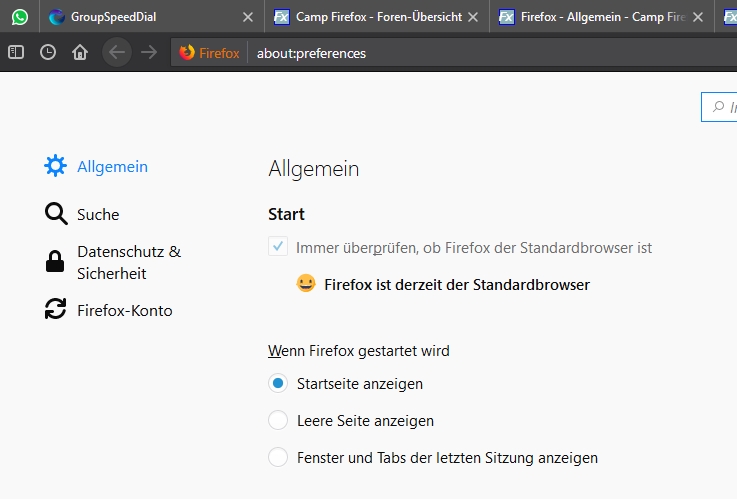Navigate back with the arrow button

pos(117,53)
